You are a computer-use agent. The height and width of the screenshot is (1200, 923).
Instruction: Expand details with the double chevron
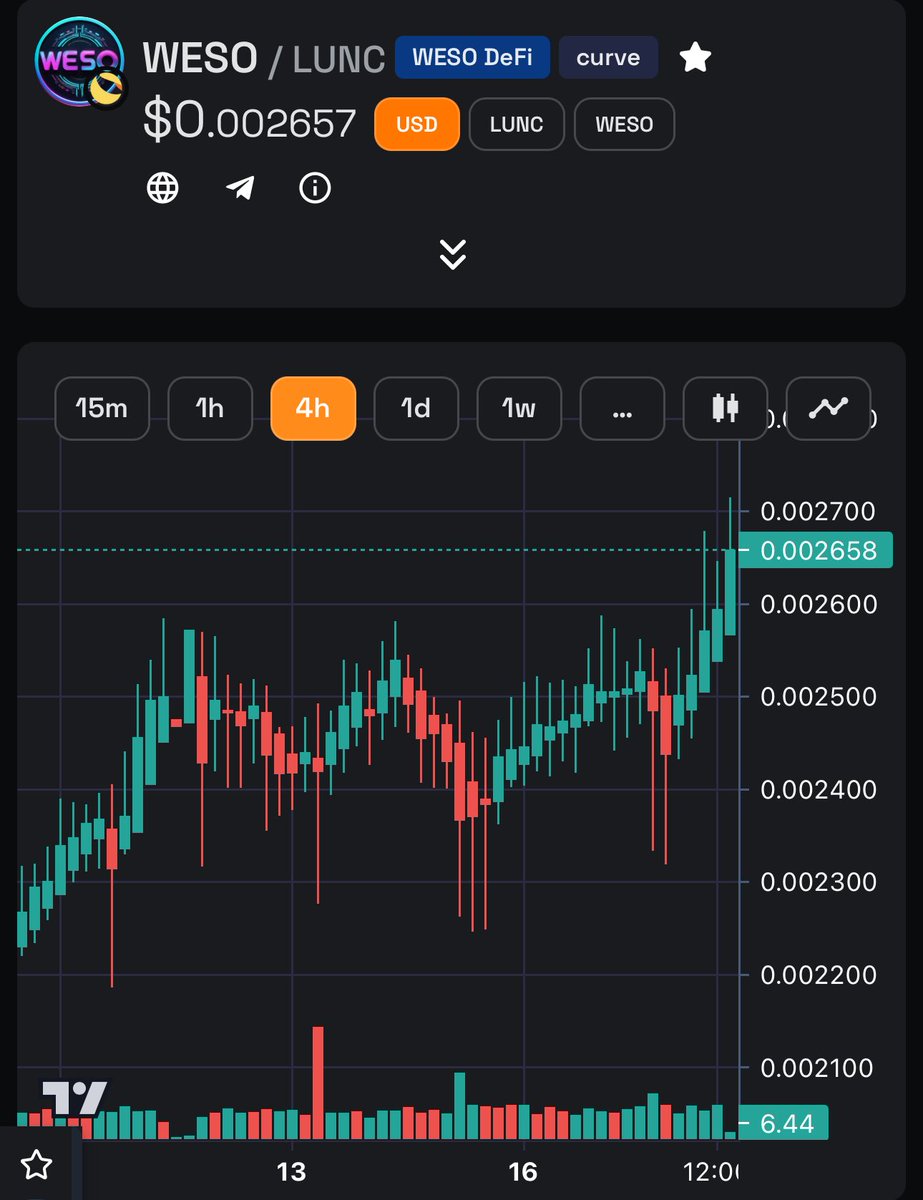click(x=453, y=254)
